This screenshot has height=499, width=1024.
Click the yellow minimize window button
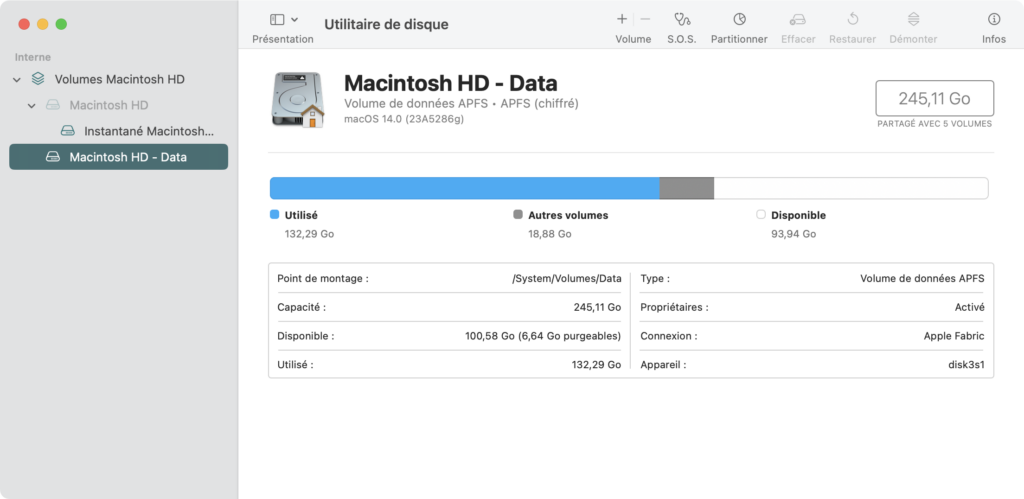point(42,24)
